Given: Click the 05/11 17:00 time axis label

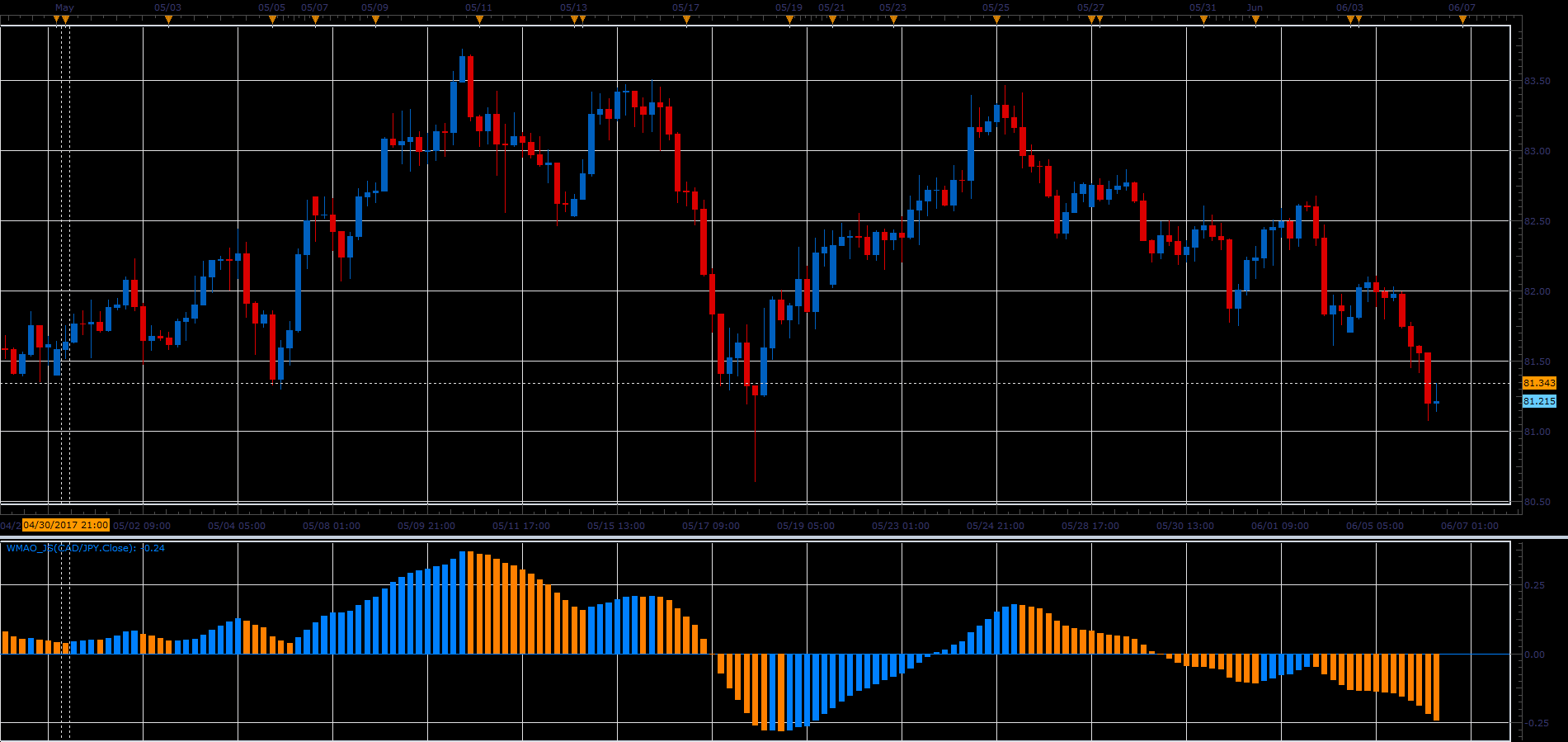Looking at the screenshot, I should (521, 526).
